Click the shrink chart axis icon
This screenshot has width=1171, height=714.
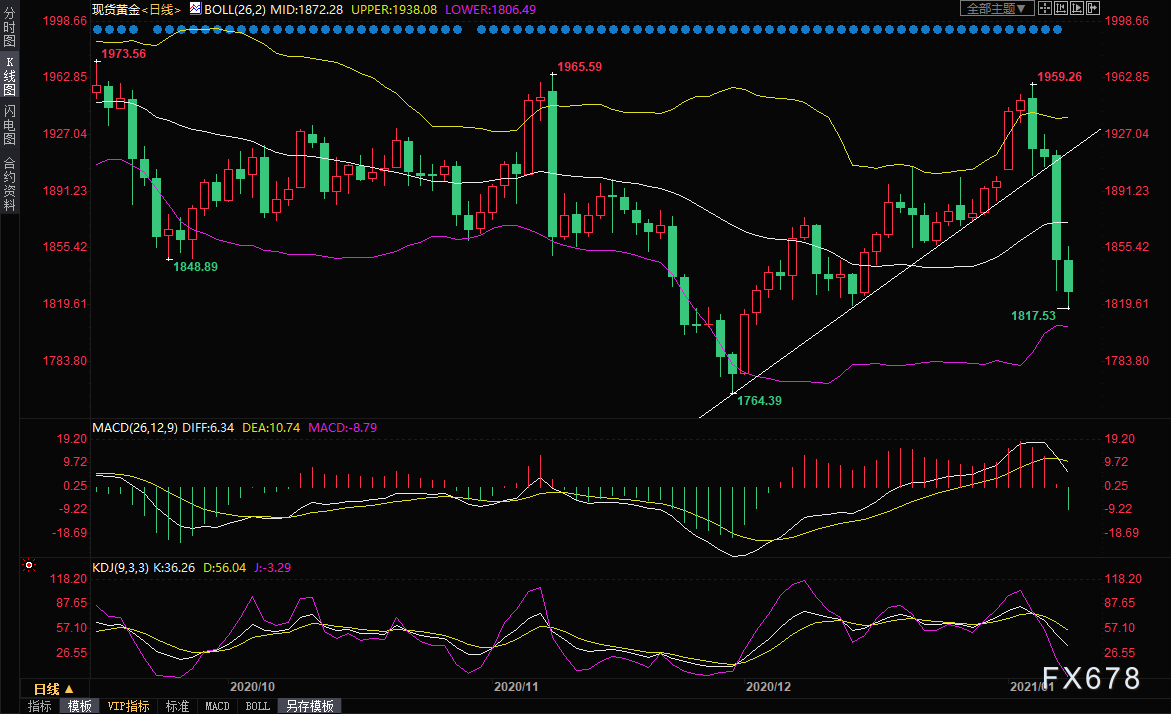pos(1060,8)
